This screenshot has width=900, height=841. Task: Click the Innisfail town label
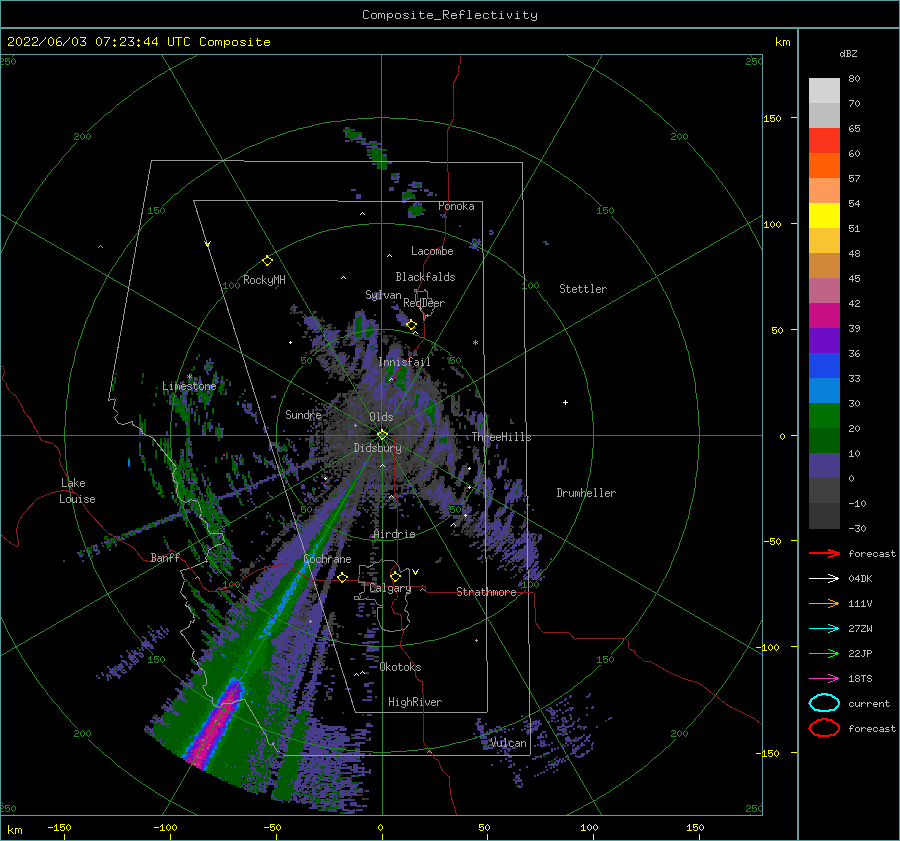[x=404, y=362]
